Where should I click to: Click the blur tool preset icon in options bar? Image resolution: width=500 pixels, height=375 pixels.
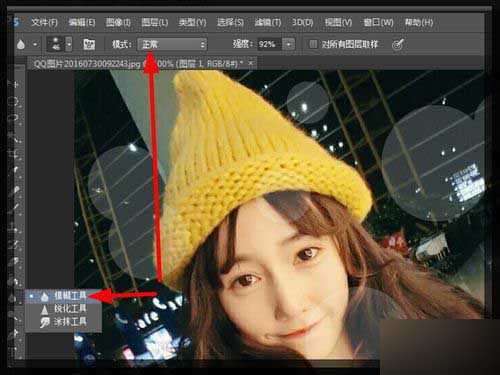click(x=21, y=44)
